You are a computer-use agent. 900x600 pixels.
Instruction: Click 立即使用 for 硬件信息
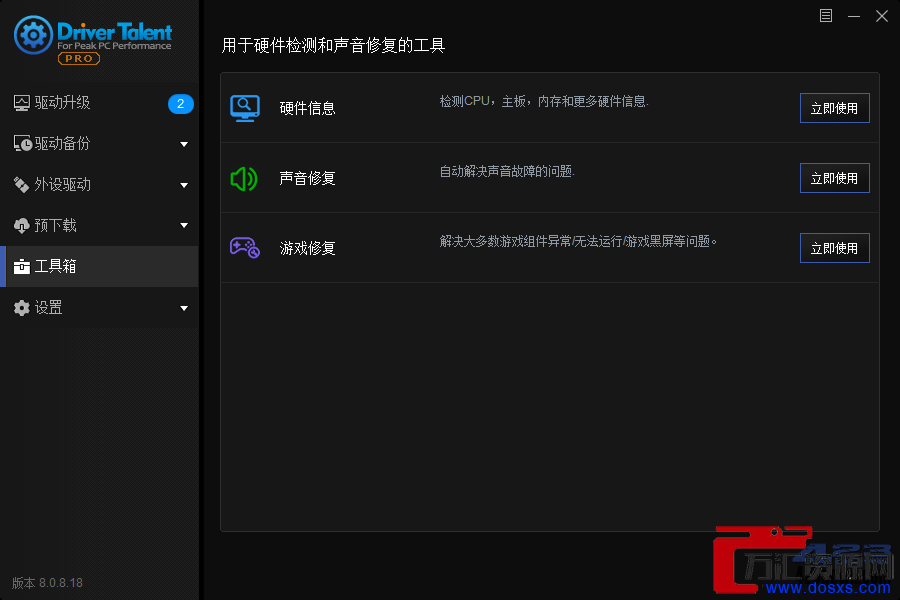pos(835,108)
